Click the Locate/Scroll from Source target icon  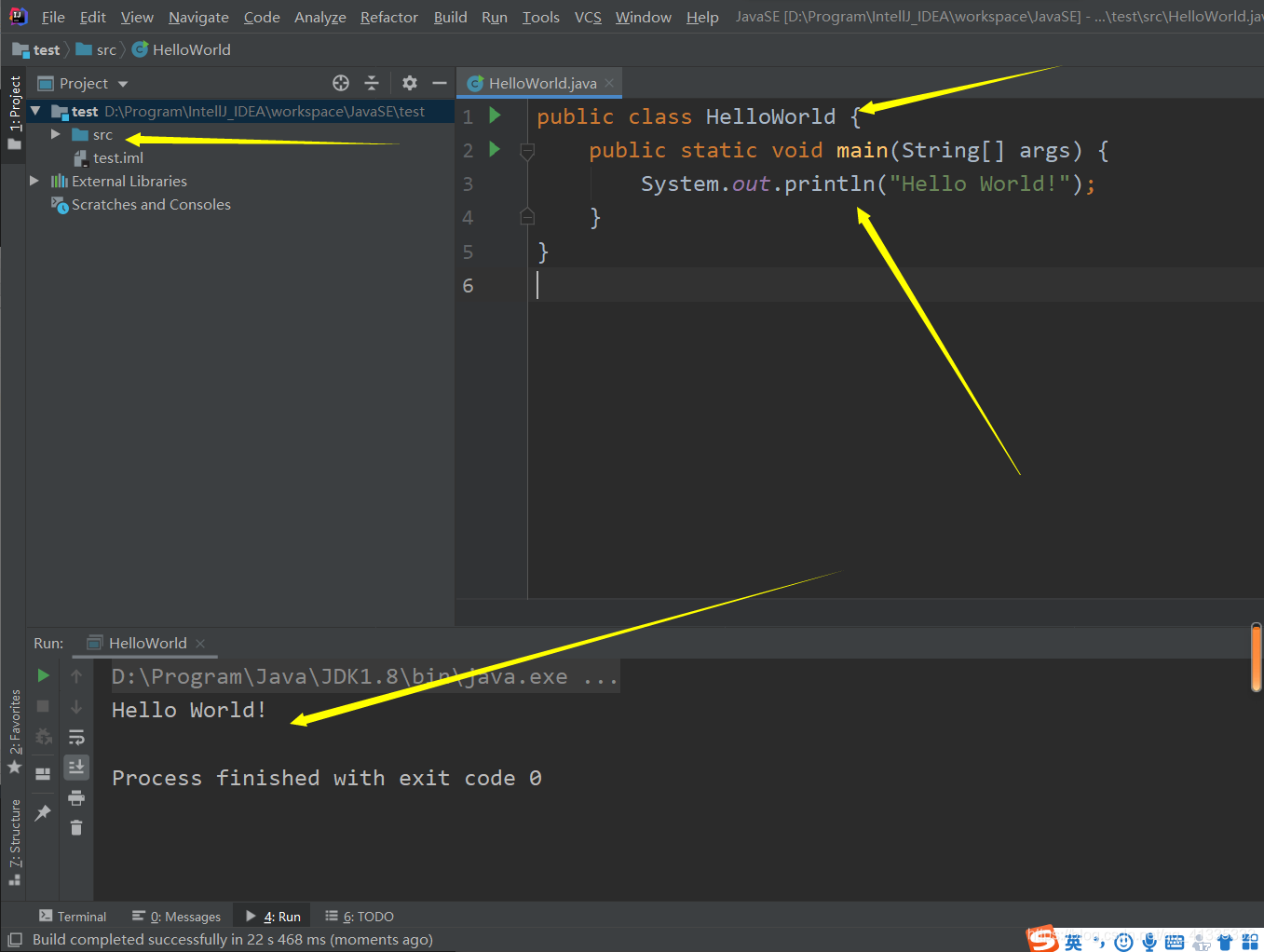[341, 83]
